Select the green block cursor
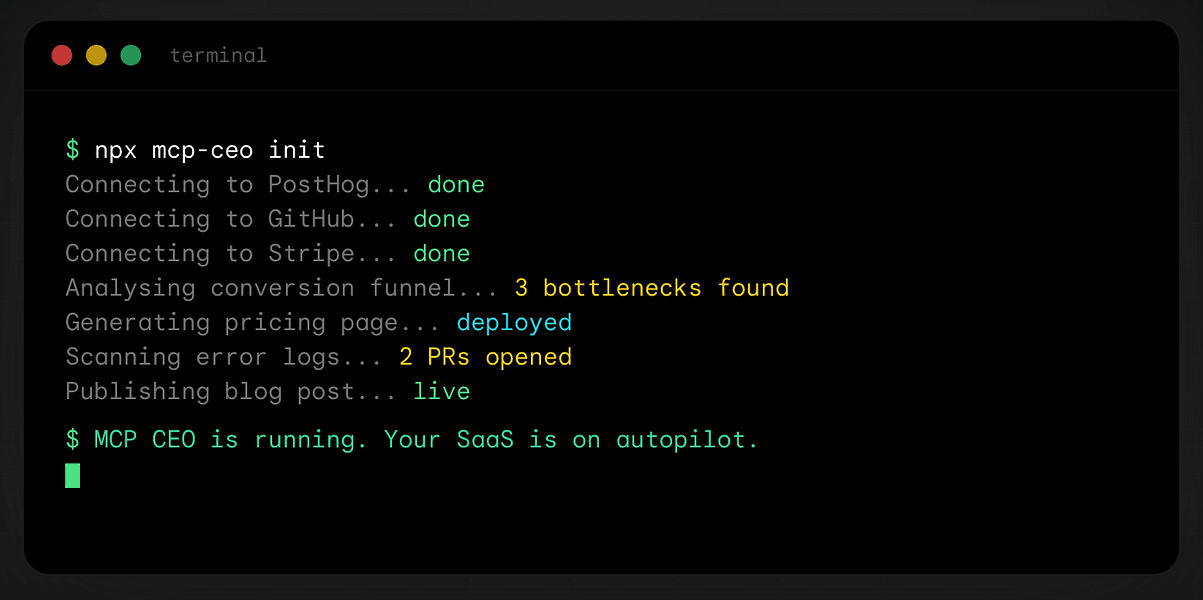 (x=71, y=475)
